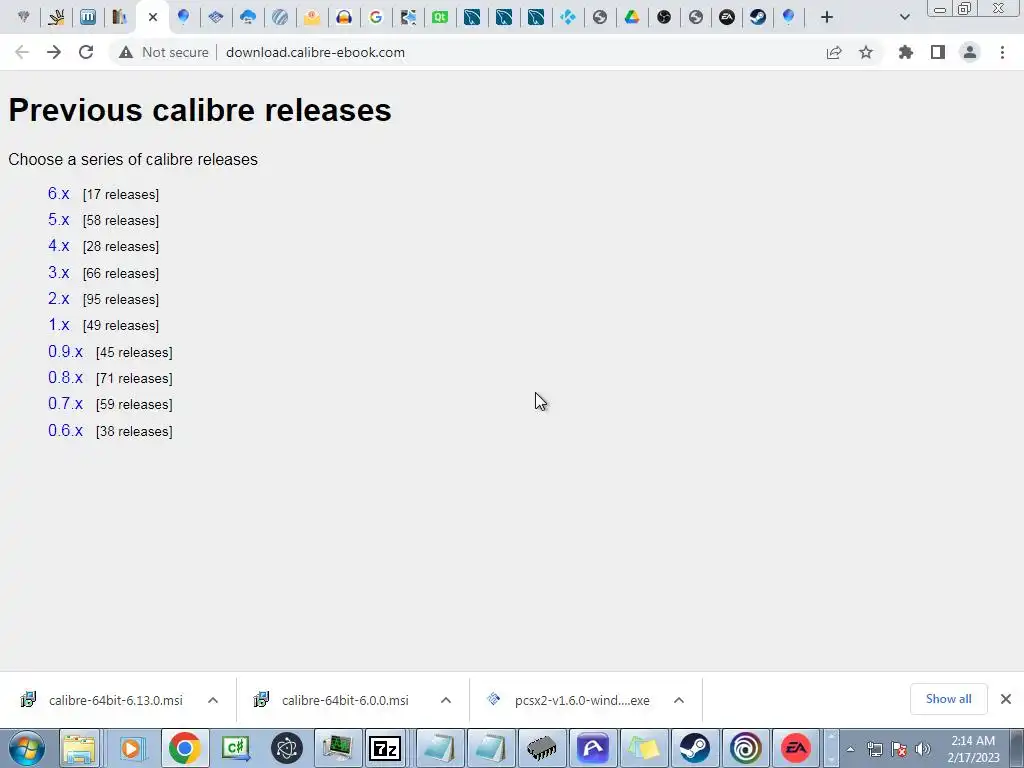The image size is (1024, 768).
Task: Bookmark this page with the star icon
Action: point(866,52)
